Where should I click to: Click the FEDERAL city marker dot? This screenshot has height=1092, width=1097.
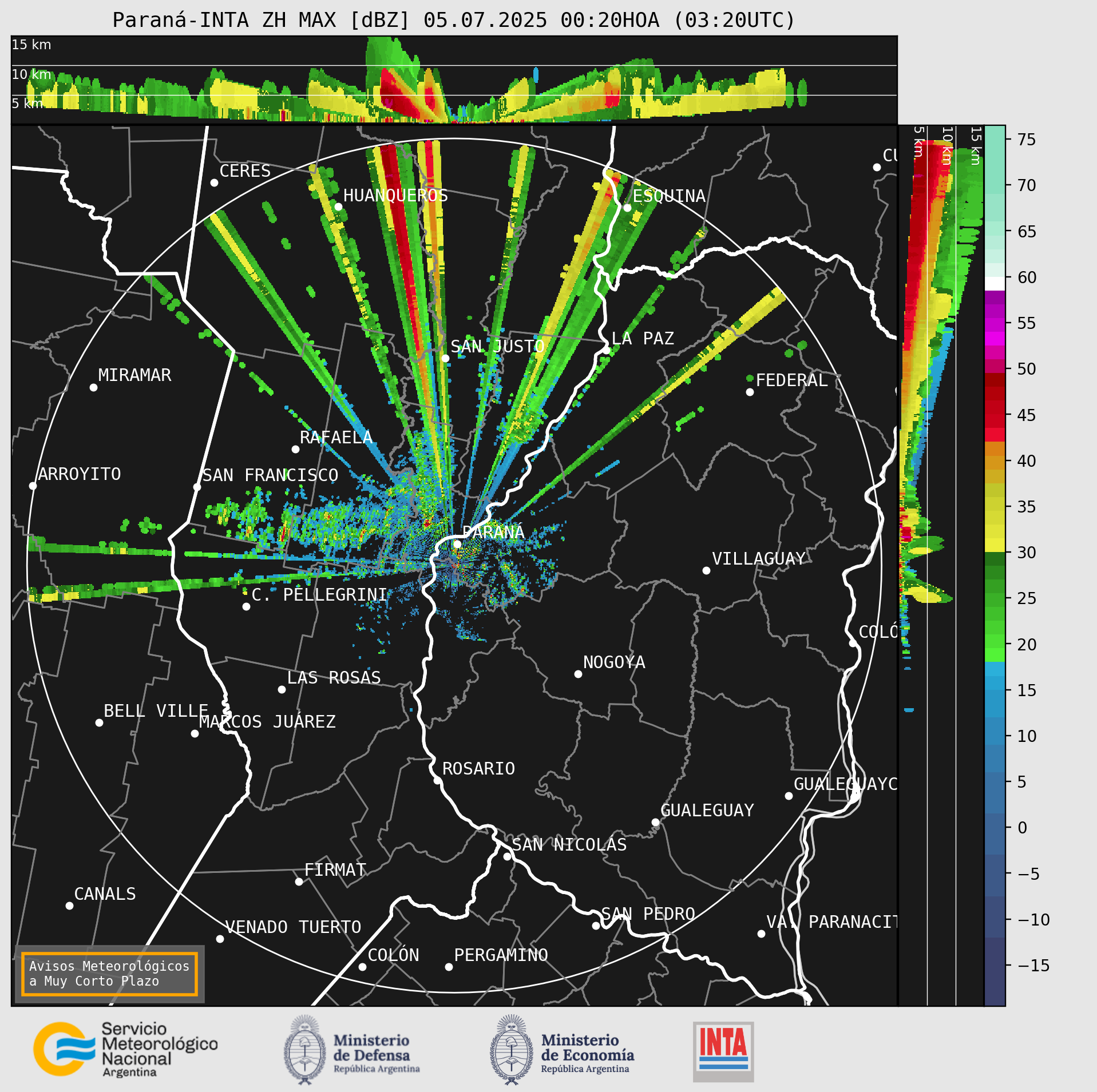pyautogui.click(x=750, y=392)
